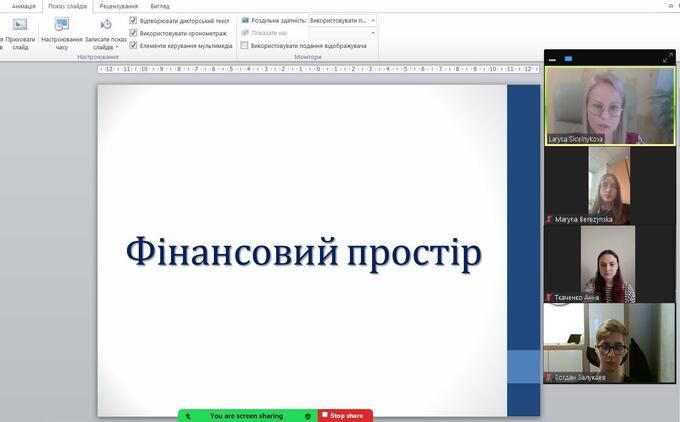The image size is (680, 422).
Task: Switch to the Анімація tab
Action: click(23, 6)
